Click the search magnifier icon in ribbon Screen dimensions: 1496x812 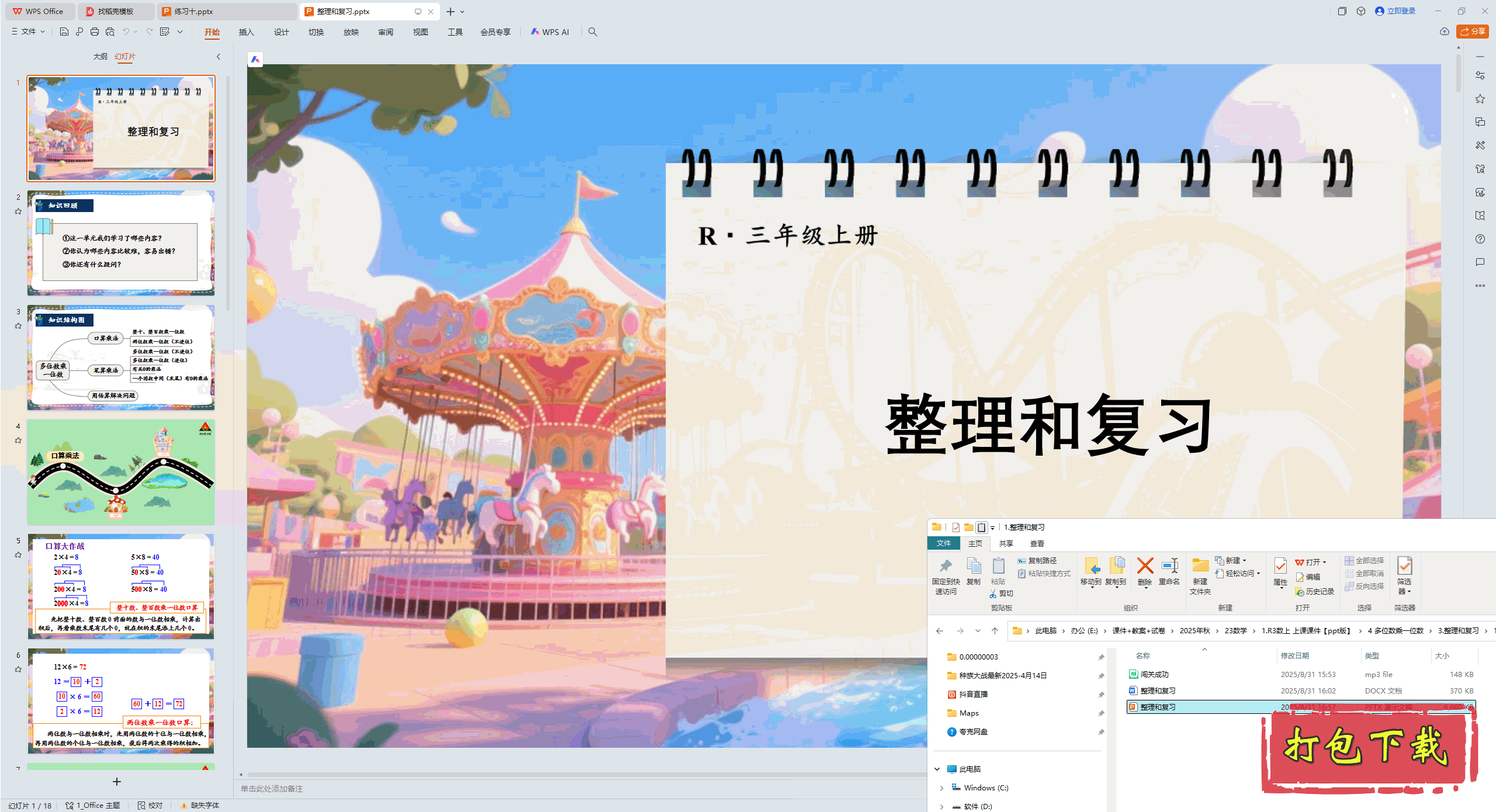coord(593,32)
